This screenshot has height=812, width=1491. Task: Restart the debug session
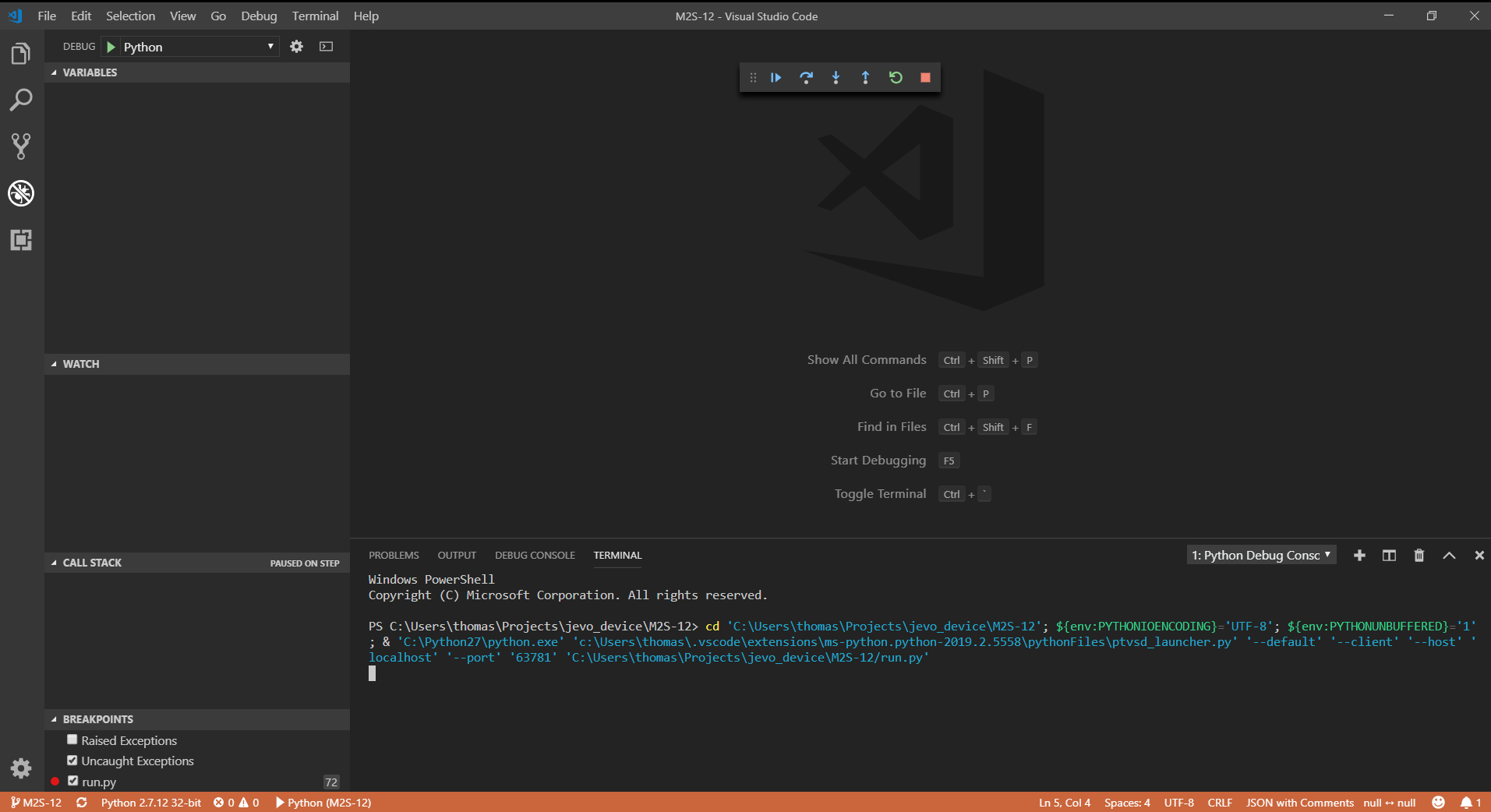[896, 77]
